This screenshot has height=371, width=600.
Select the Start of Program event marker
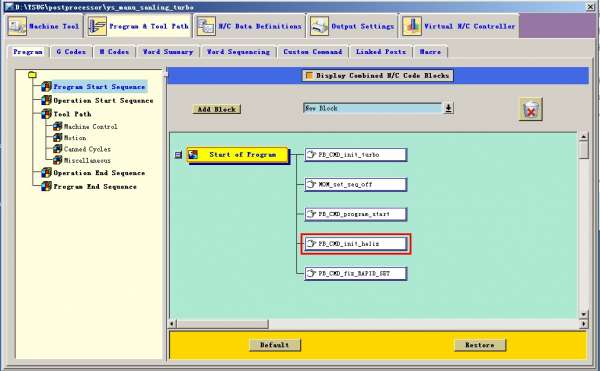point(237,155)
